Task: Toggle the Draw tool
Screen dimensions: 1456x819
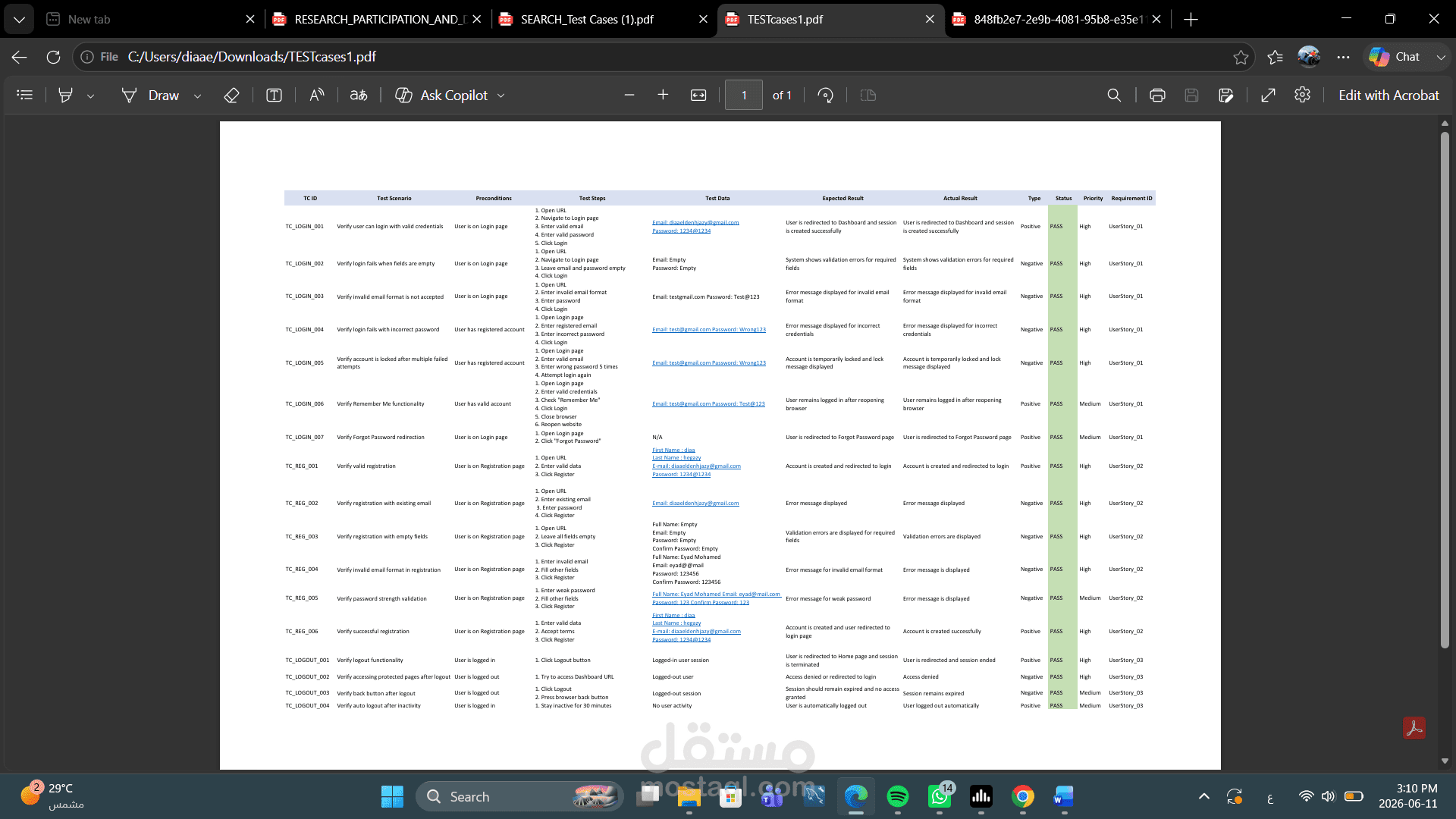Action: pyautogui.click(x=150, y=95)
